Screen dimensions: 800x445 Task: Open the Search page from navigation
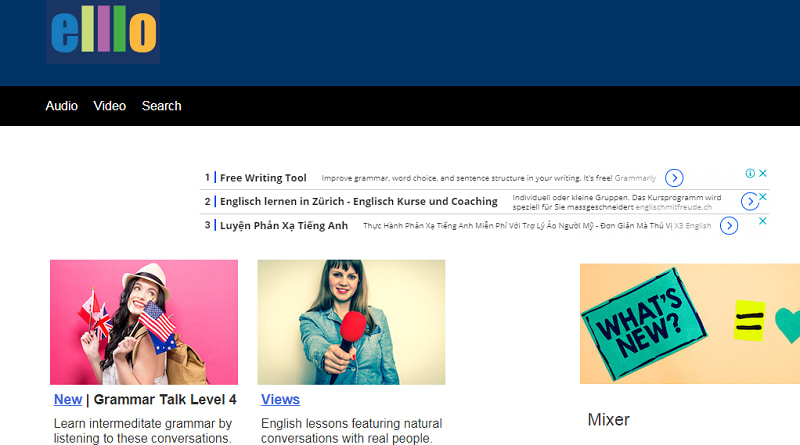tap(162, 106)
